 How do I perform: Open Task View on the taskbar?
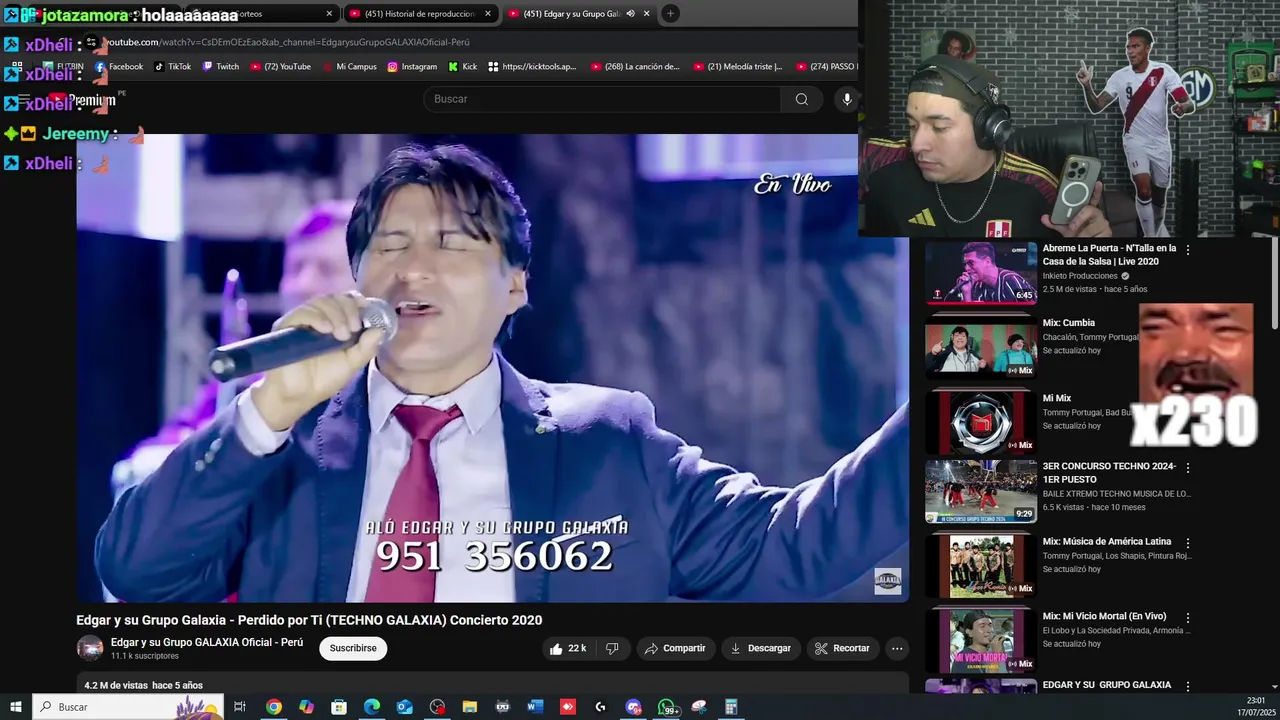point(240,707)
